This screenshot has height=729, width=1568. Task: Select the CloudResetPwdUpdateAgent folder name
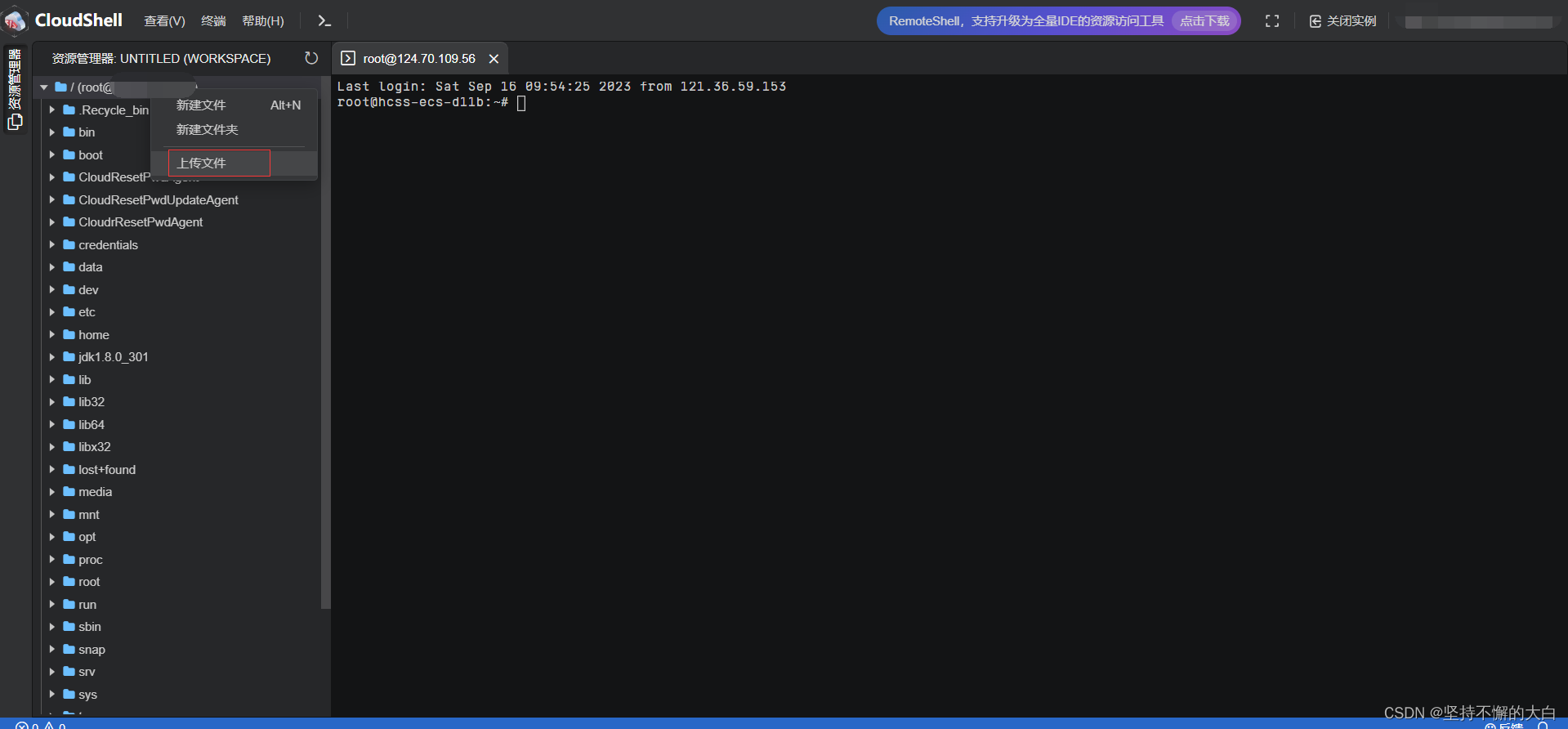pyautogui.click(x=159, y=199)
